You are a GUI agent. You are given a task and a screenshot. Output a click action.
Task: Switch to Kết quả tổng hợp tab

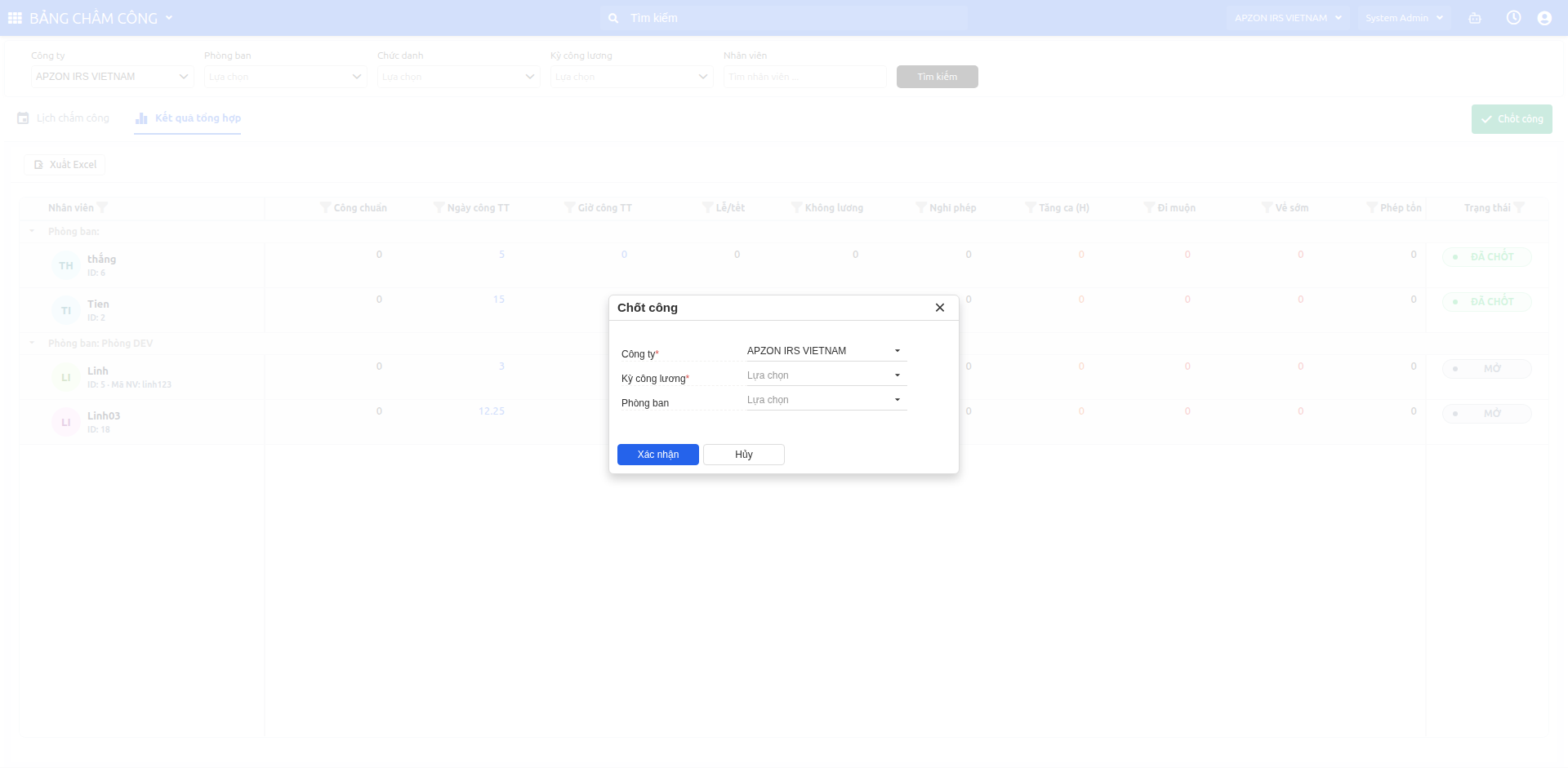coord(188,118)
